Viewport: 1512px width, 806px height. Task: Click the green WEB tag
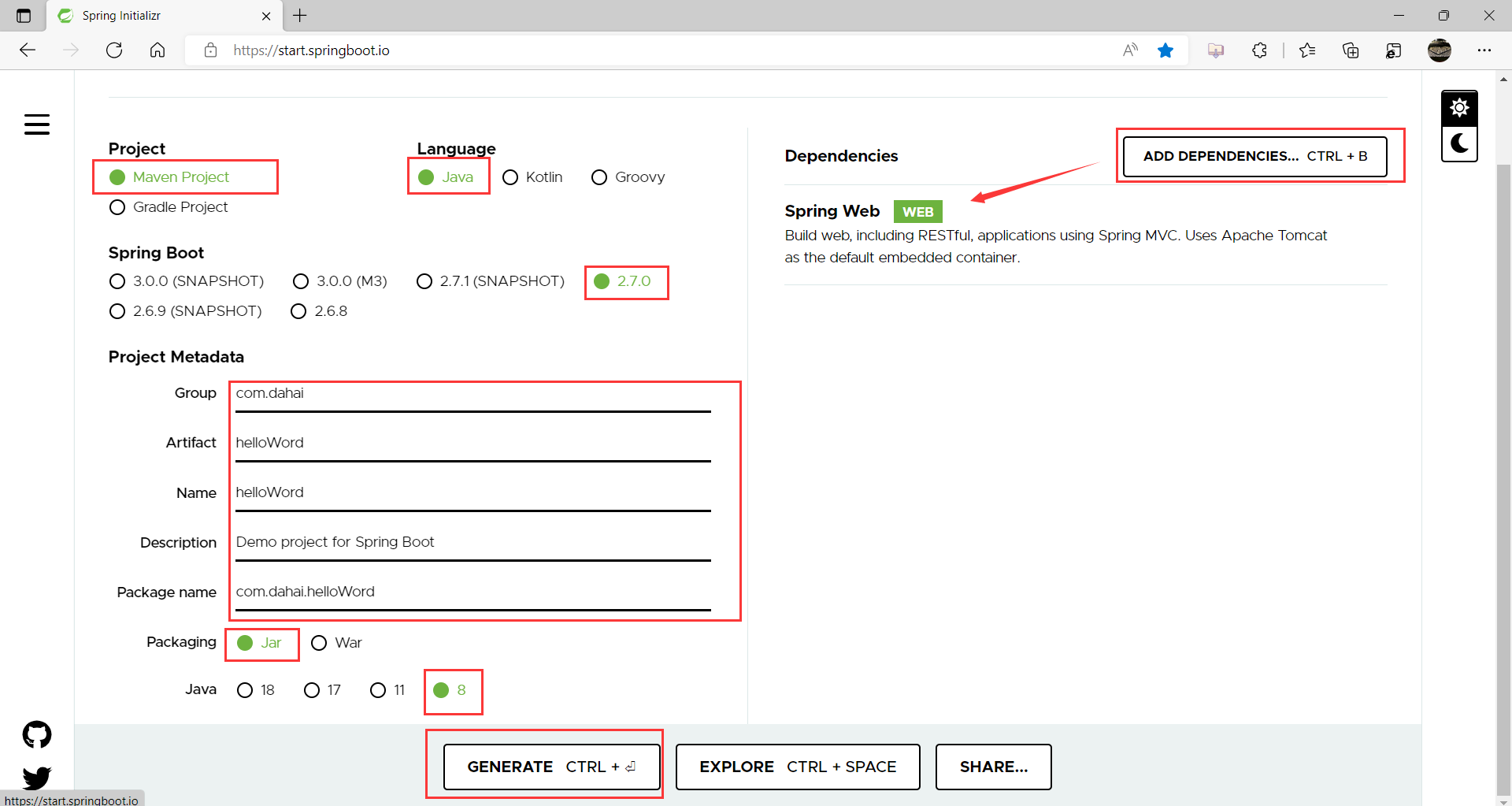(x=918, y=211)
